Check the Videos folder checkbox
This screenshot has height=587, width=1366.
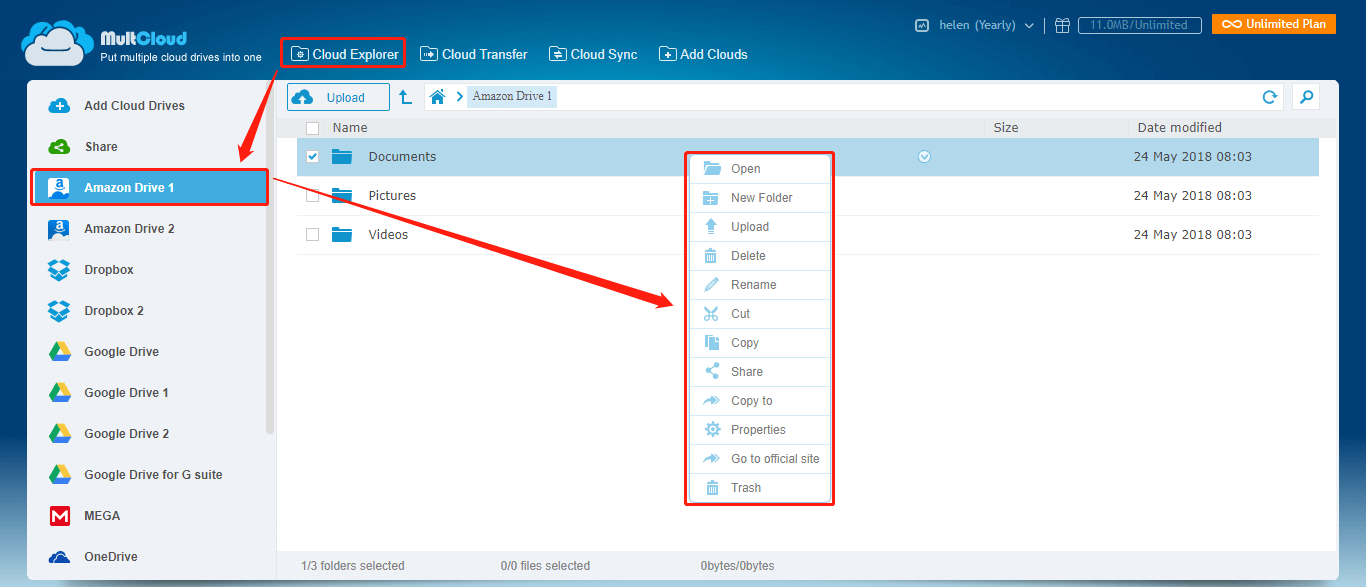point(312,235)
